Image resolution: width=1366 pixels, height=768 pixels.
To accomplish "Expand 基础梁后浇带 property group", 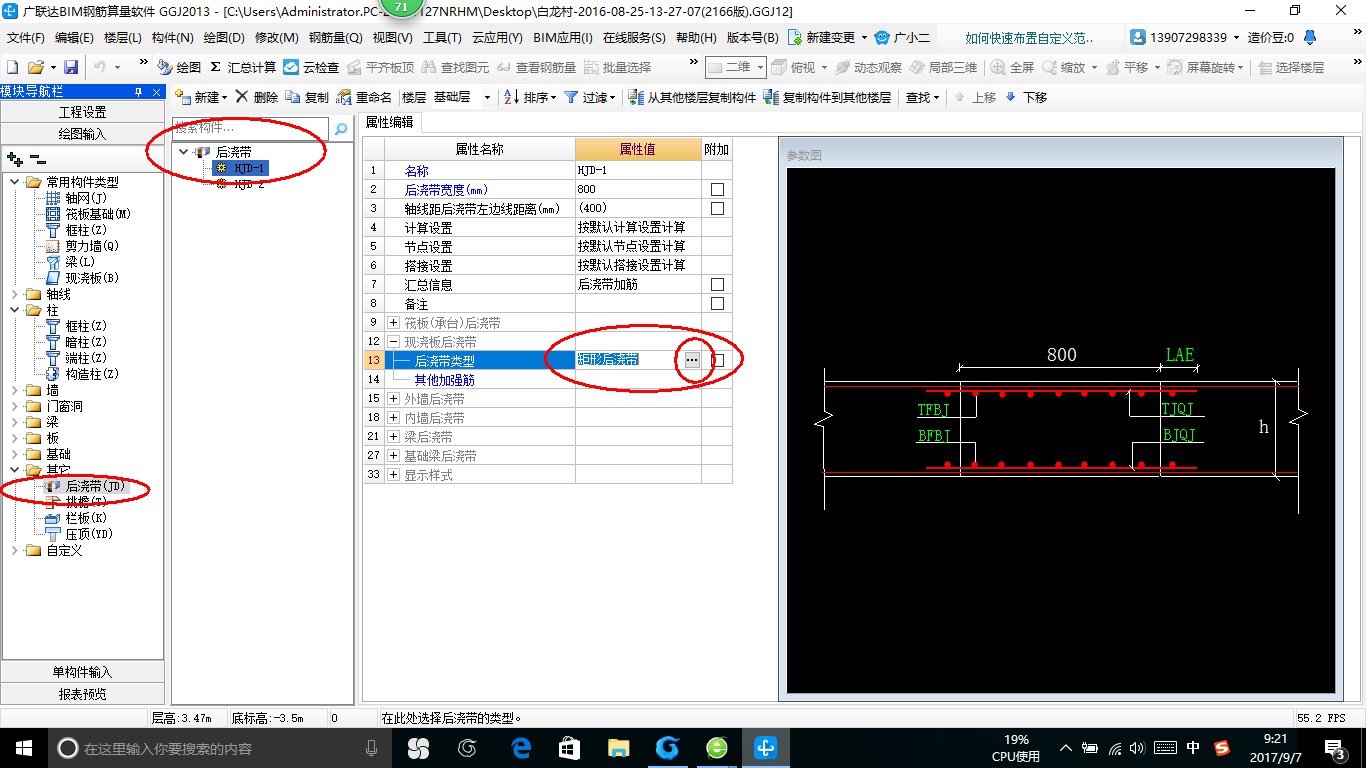I will coord(393,456).
